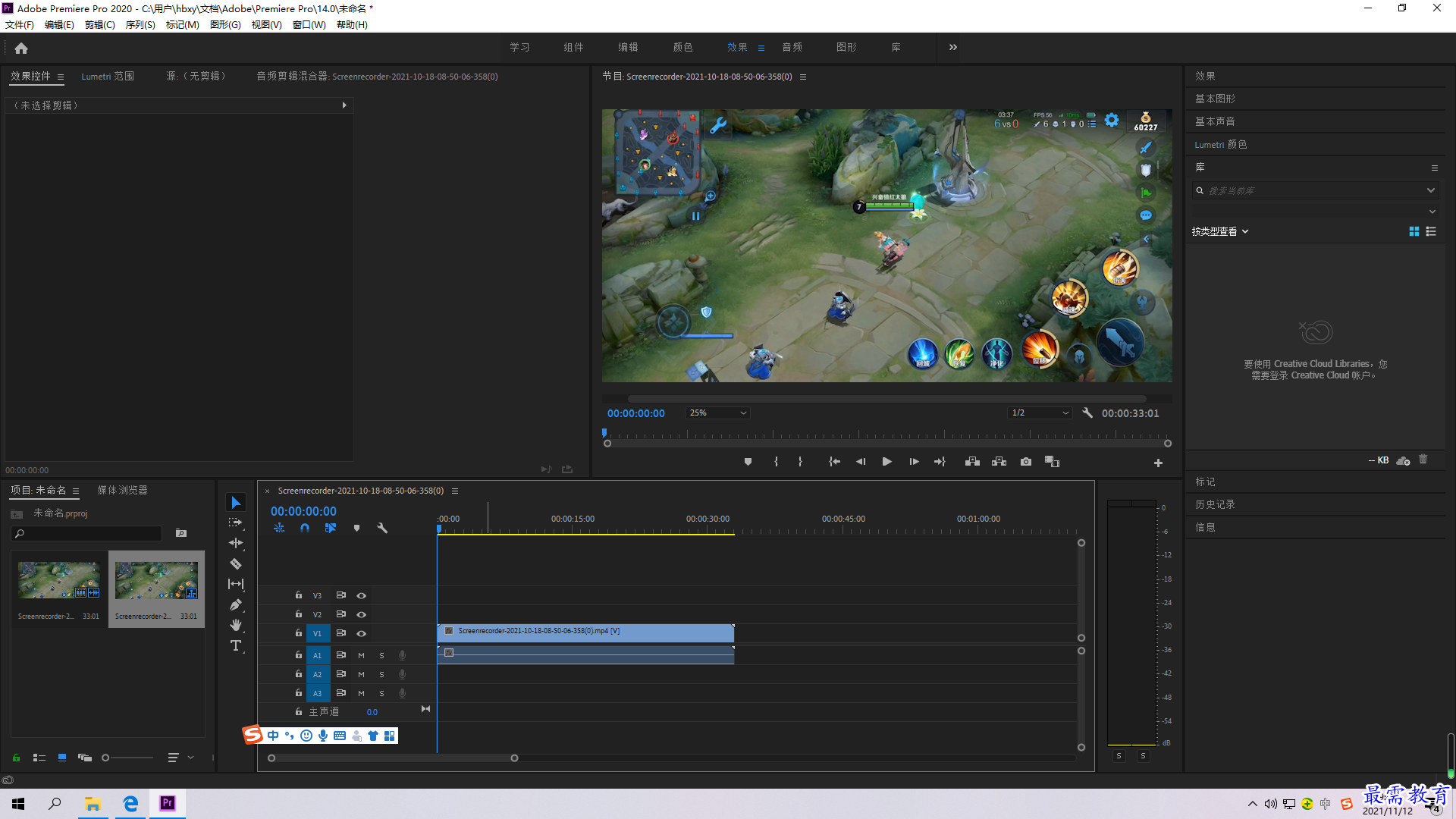Screen dimensions: 1456x819
Task: Go to In point in monitor
Action: 834,462
